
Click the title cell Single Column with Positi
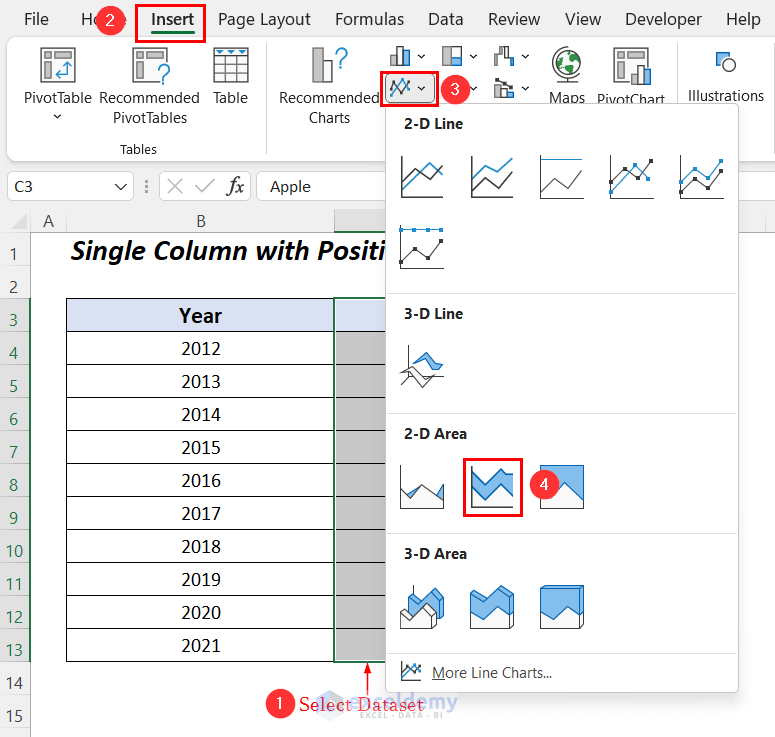(x=228, y=251)
